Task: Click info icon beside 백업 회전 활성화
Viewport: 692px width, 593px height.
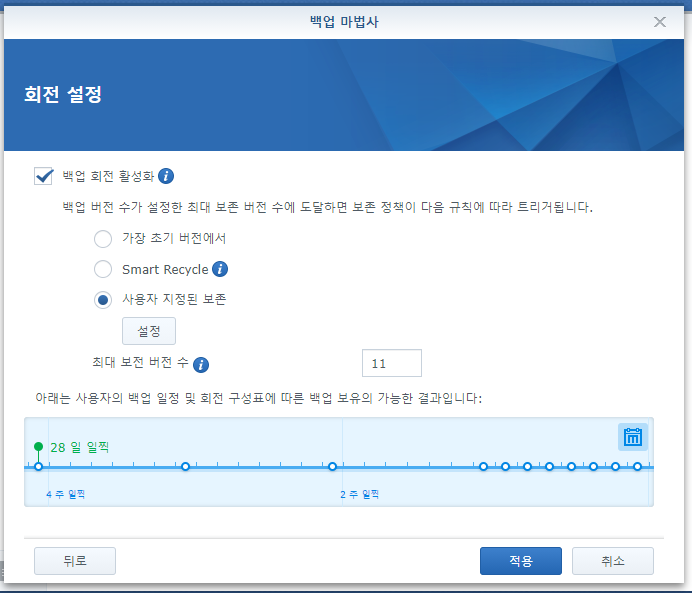Action: pyautogui.click(x=166, y=176)
